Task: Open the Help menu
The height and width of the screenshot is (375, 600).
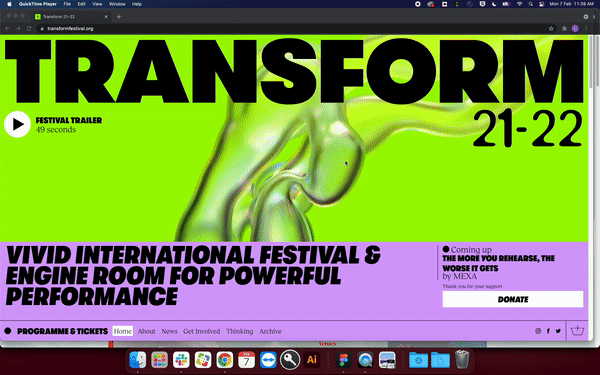Action: (x=137, y=4)
